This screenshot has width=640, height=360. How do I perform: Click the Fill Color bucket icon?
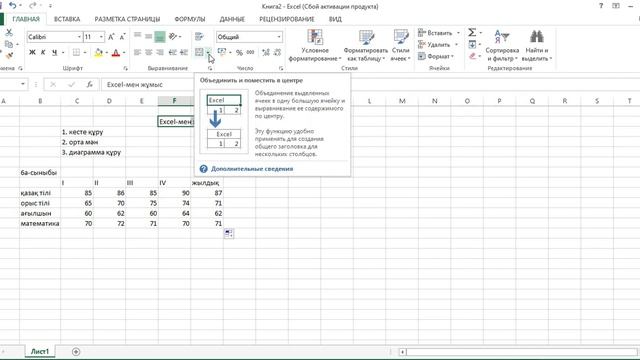98,52
